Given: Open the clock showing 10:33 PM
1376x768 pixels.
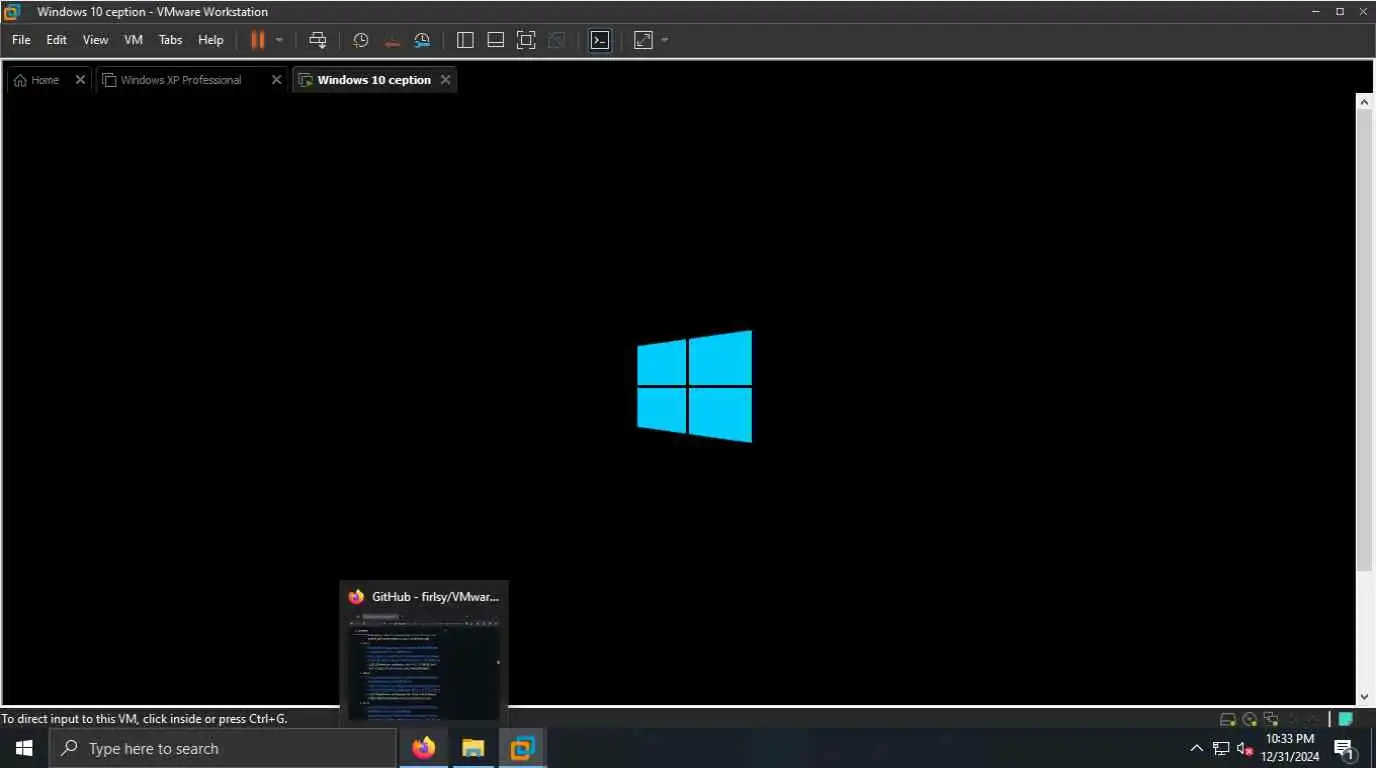Looking at the screenshot, I should point(1290,748).
